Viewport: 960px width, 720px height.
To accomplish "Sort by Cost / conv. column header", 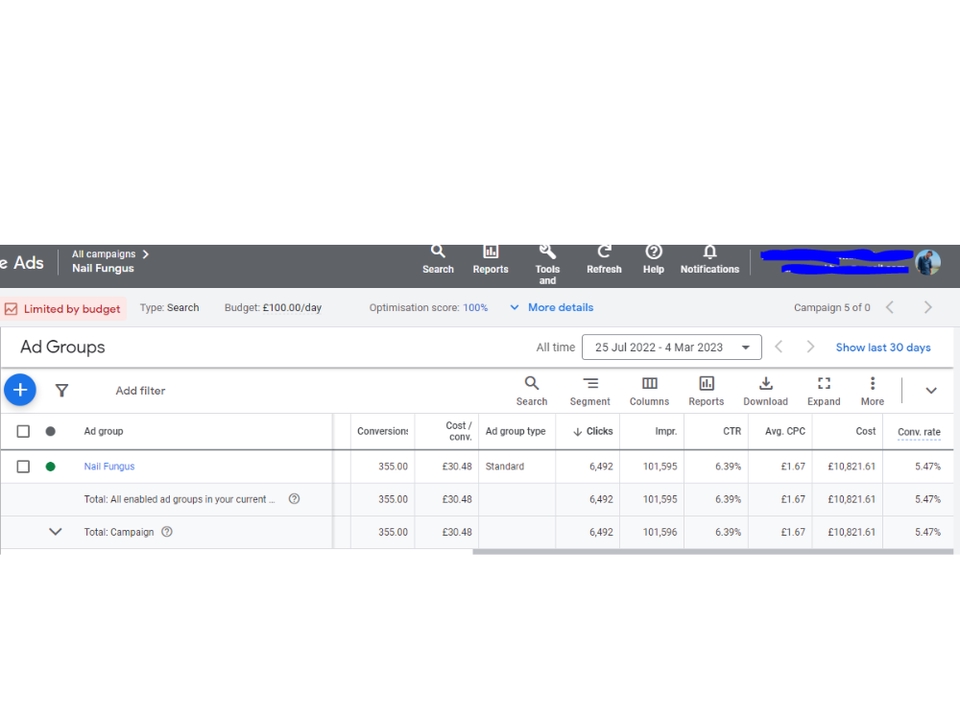I will 459,431.
